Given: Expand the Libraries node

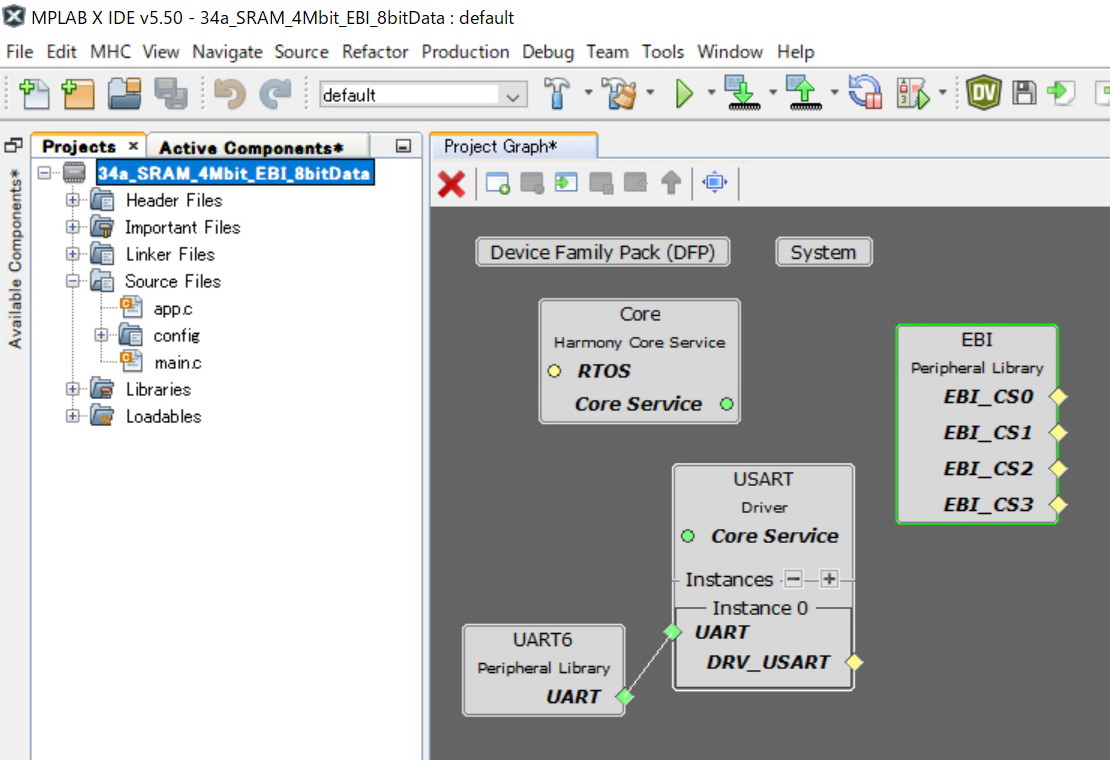Looking at the screenshot, I should 72,389.
